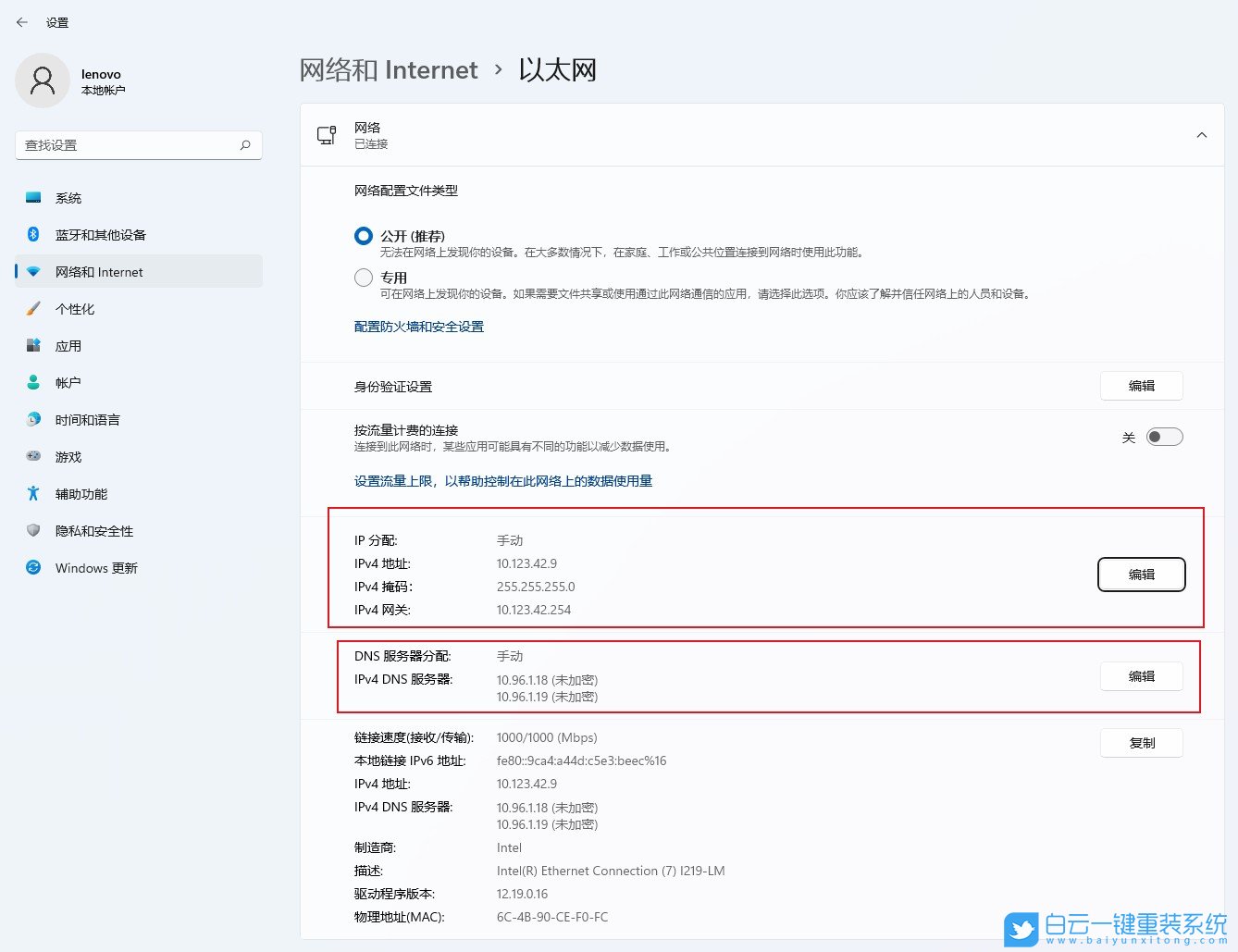
Task: Open 蓝牙和其他设备 settings
Action: click(33, 234)
